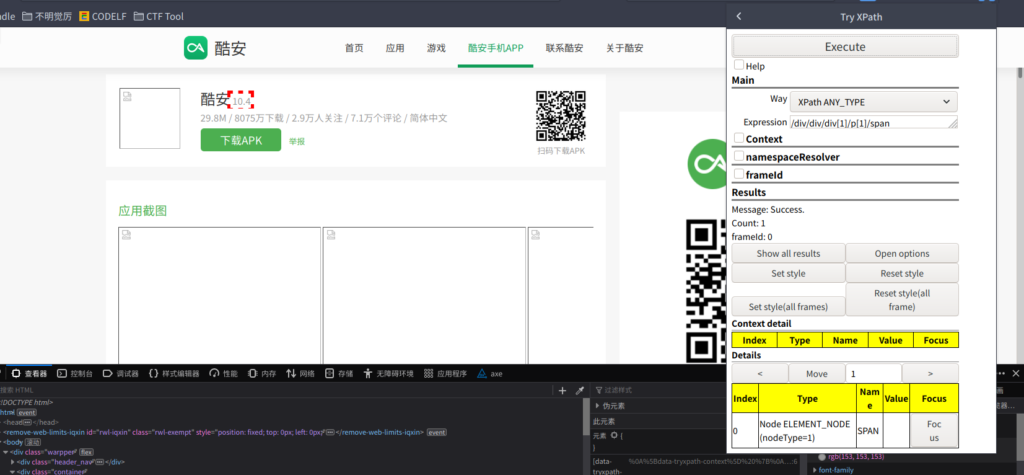
Task: Click Open options button
Action: [x=902, y=254]
